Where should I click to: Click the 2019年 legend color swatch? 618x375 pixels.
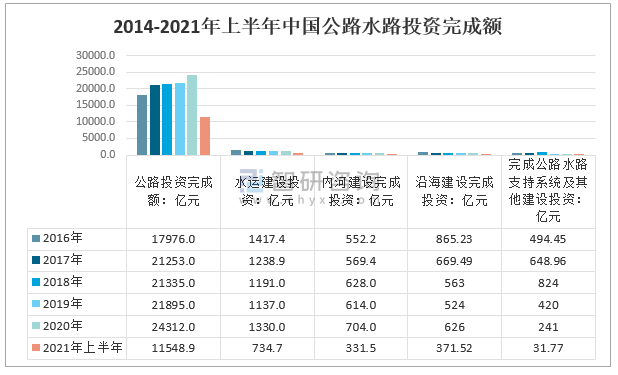(x=36, y=304)
